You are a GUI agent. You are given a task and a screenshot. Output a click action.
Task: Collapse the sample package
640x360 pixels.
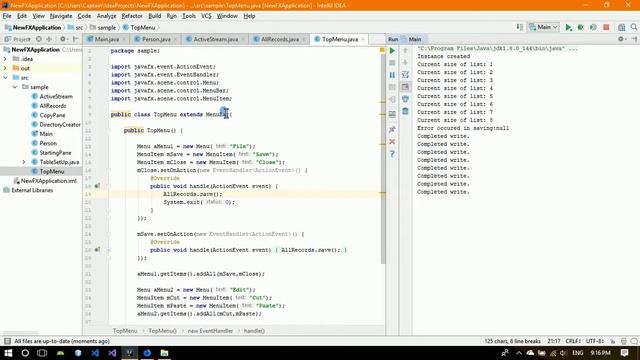coord(15,87)
